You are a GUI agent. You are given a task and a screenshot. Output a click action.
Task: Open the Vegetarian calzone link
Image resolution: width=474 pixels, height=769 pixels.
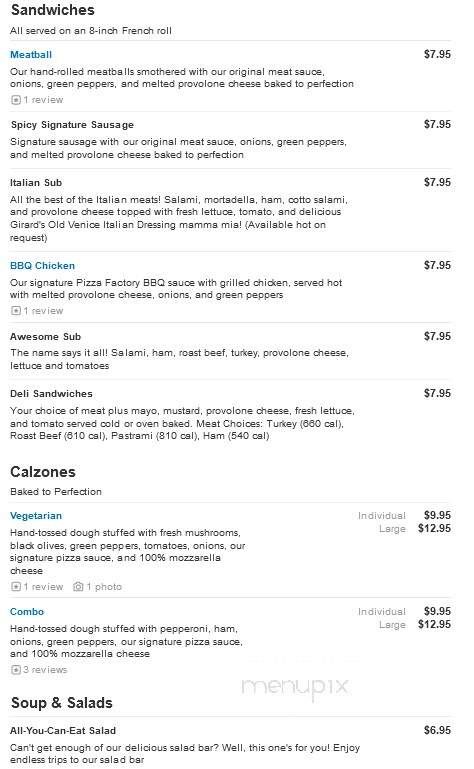pyautogui.click(x=36, y=516)
